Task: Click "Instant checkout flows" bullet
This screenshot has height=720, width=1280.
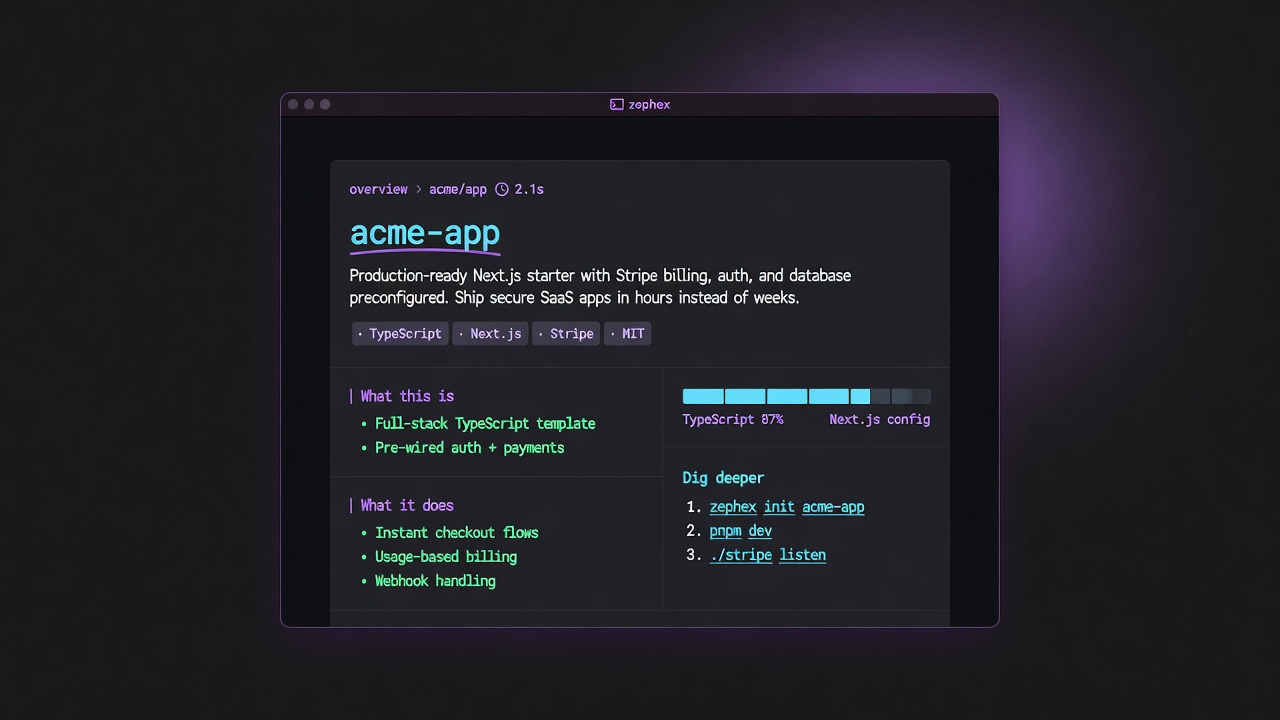Action: tap(456, 533)
